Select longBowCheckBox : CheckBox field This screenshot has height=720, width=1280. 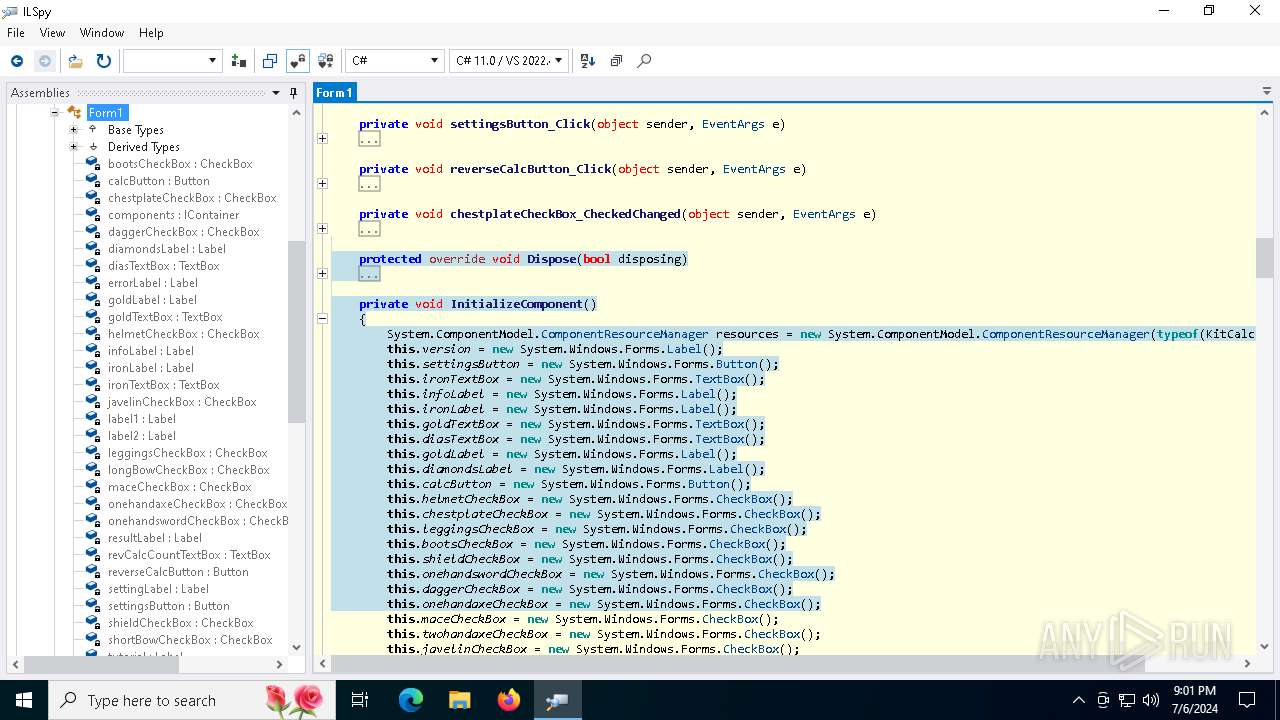point(189,470)
